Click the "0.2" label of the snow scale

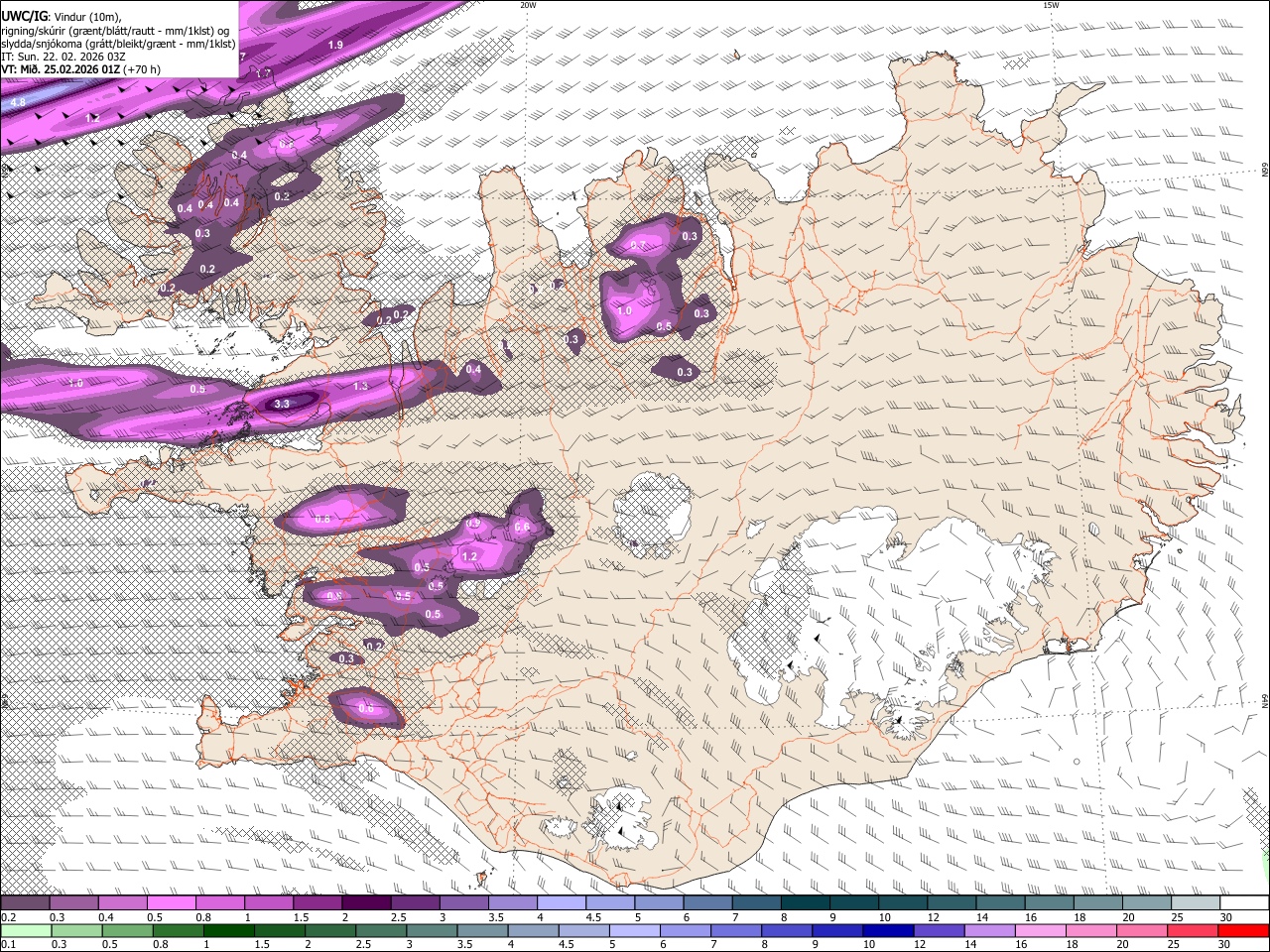tap(9, 917)
